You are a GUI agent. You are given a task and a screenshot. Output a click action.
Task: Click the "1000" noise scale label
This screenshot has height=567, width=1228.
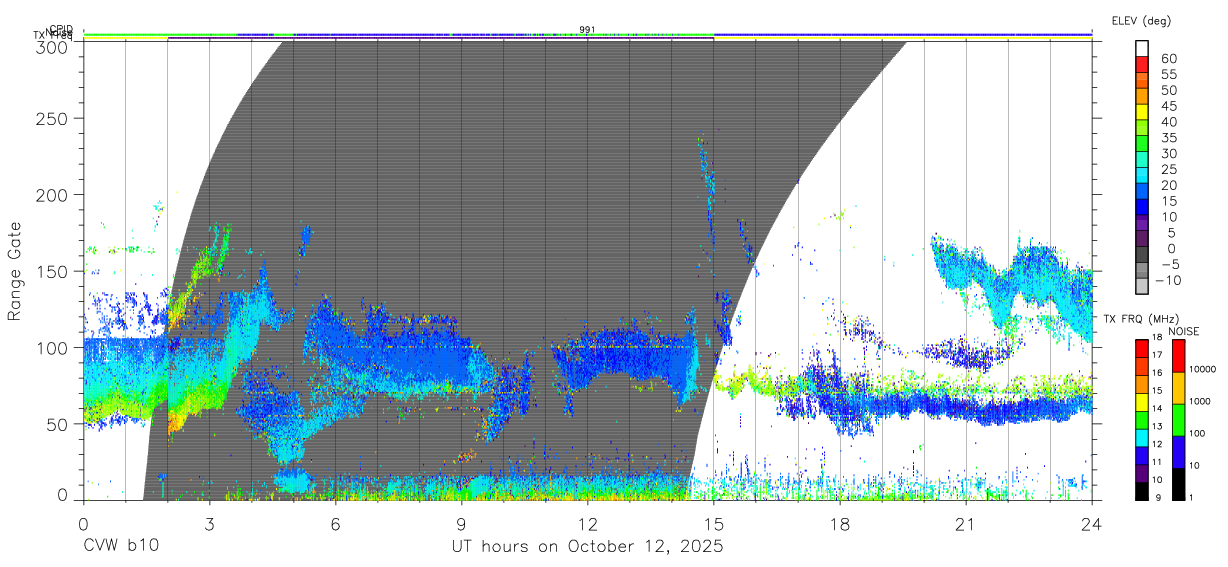[x=1201, y=401]
